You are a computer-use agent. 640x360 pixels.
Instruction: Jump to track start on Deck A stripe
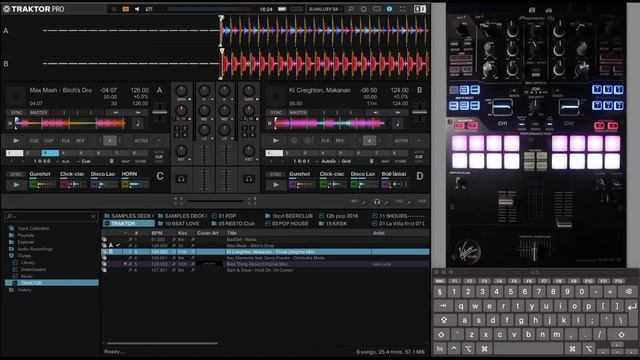[x=10, y=123]
